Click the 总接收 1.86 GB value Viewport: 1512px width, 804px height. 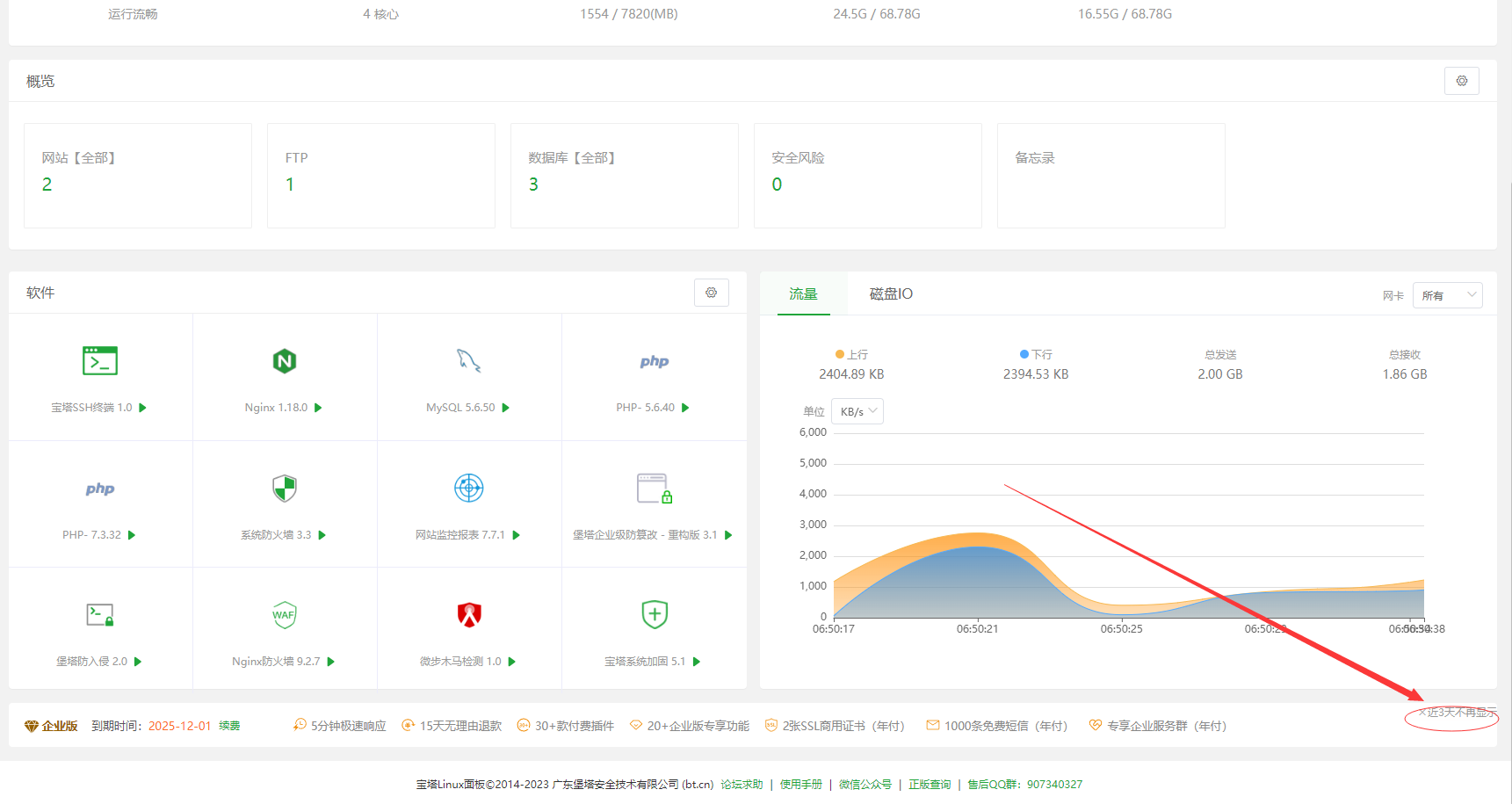pos(1405,374)
